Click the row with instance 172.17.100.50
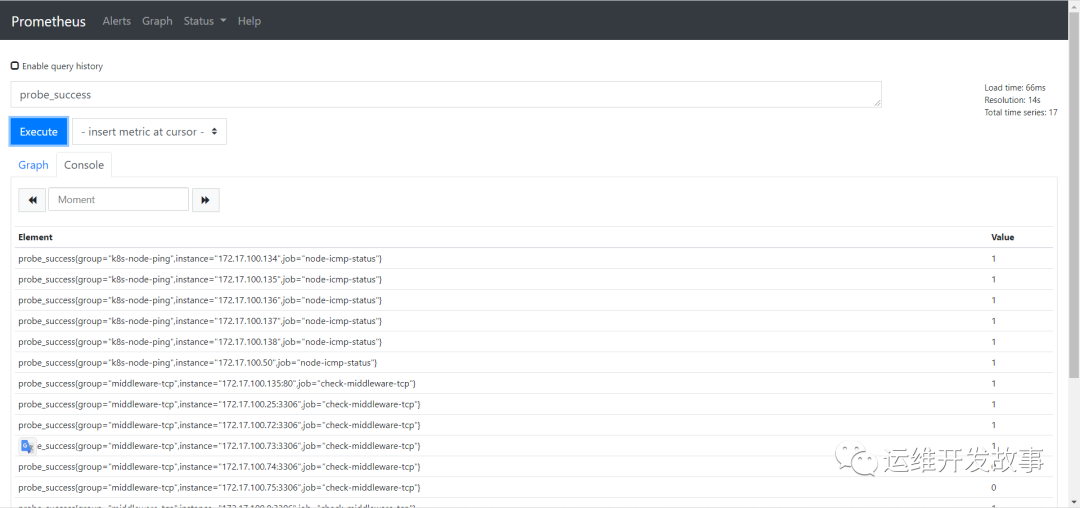Viewport: 1080px width, 508px height. tap(534, 362)
